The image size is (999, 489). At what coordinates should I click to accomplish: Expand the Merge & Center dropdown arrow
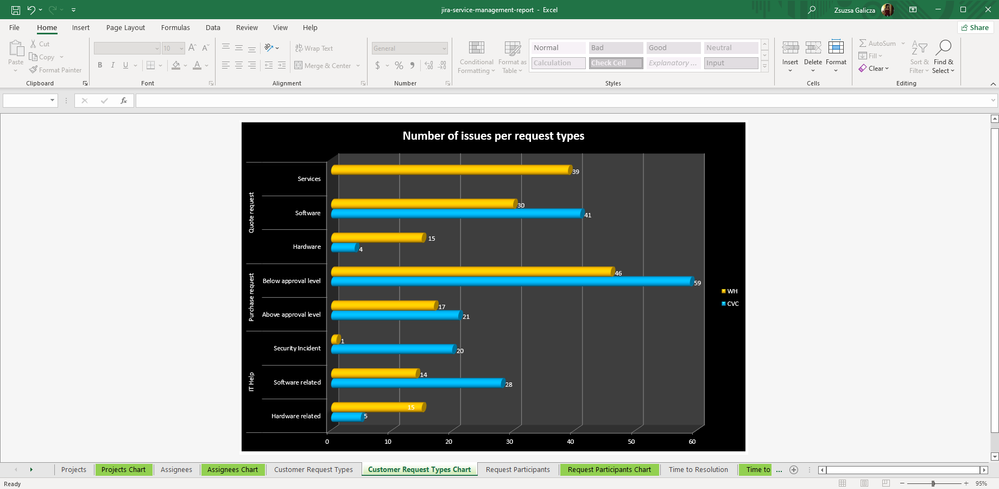tap(358, 65)
